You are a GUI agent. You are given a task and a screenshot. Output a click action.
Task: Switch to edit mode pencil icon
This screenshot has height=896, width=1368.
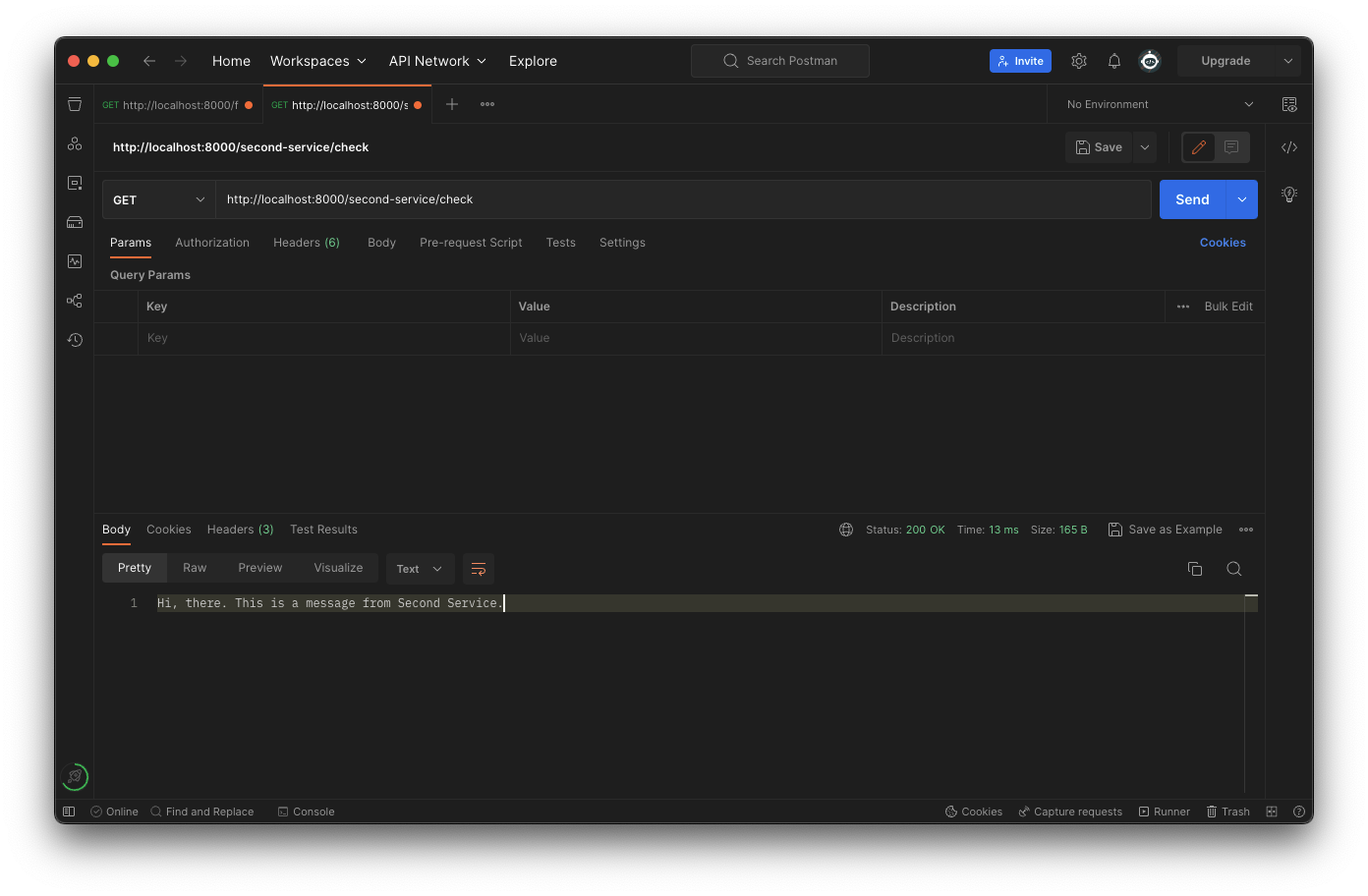point(1199,147)
